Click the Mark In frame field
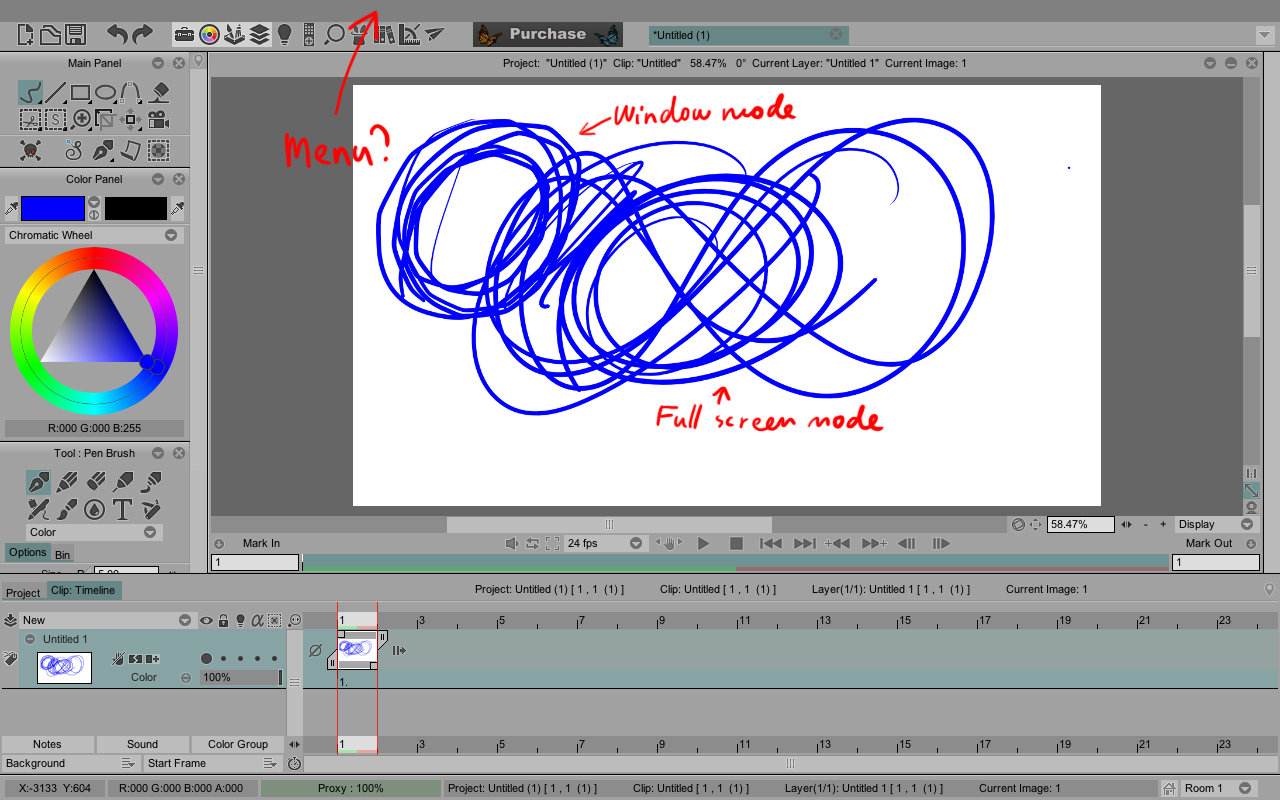 pos(255,563)
